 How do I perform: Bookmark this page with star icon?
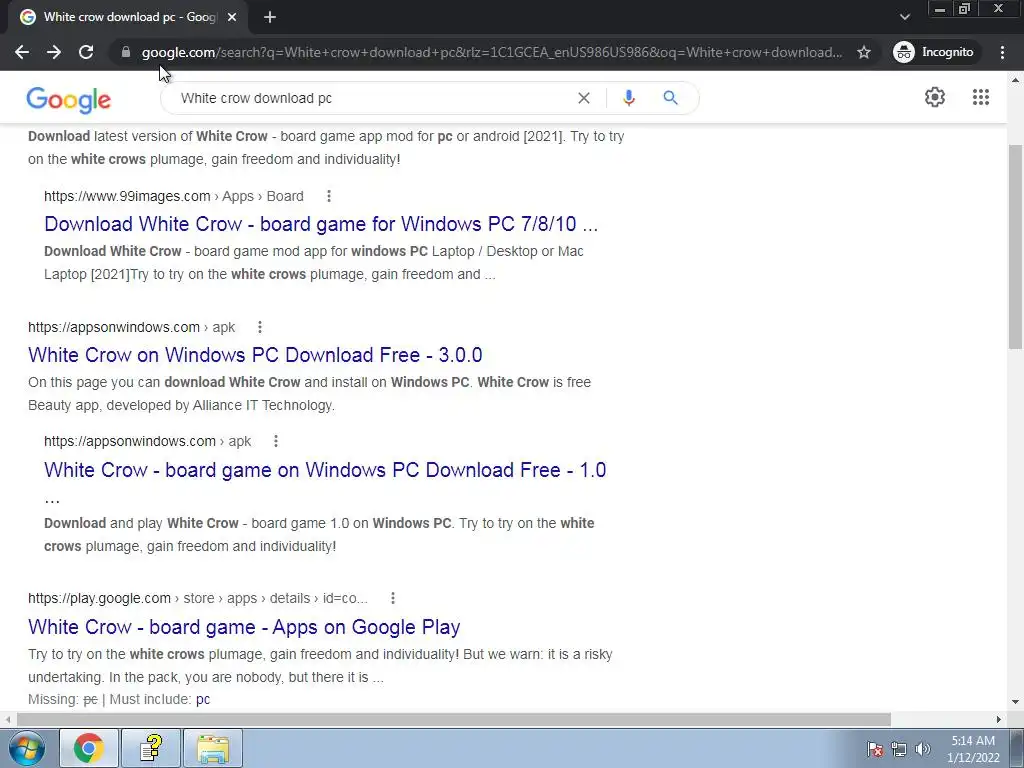point(863,52)
